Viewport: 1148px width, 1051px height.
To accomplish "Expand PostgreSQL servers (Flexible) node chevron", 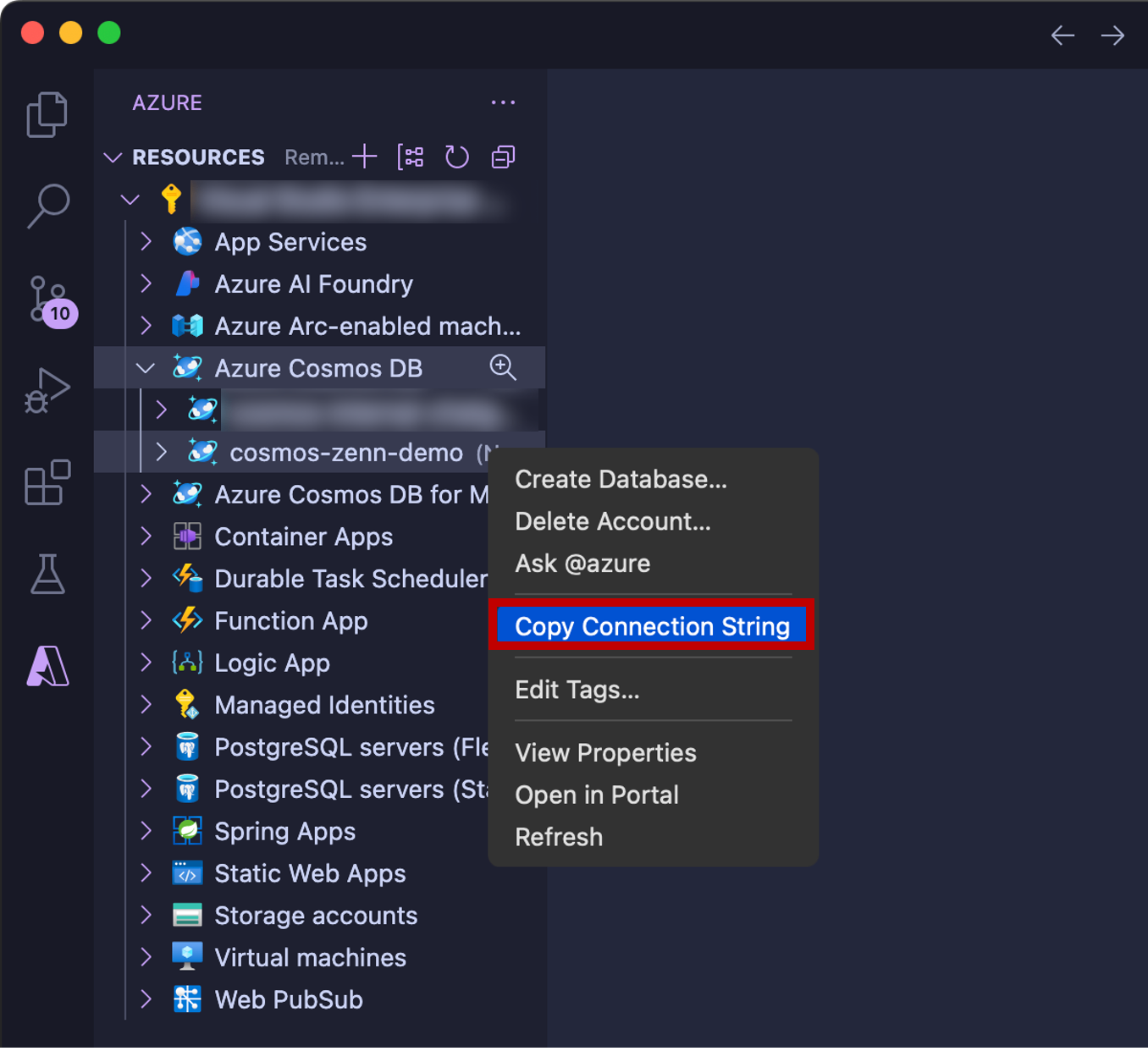I will point(146,746).
